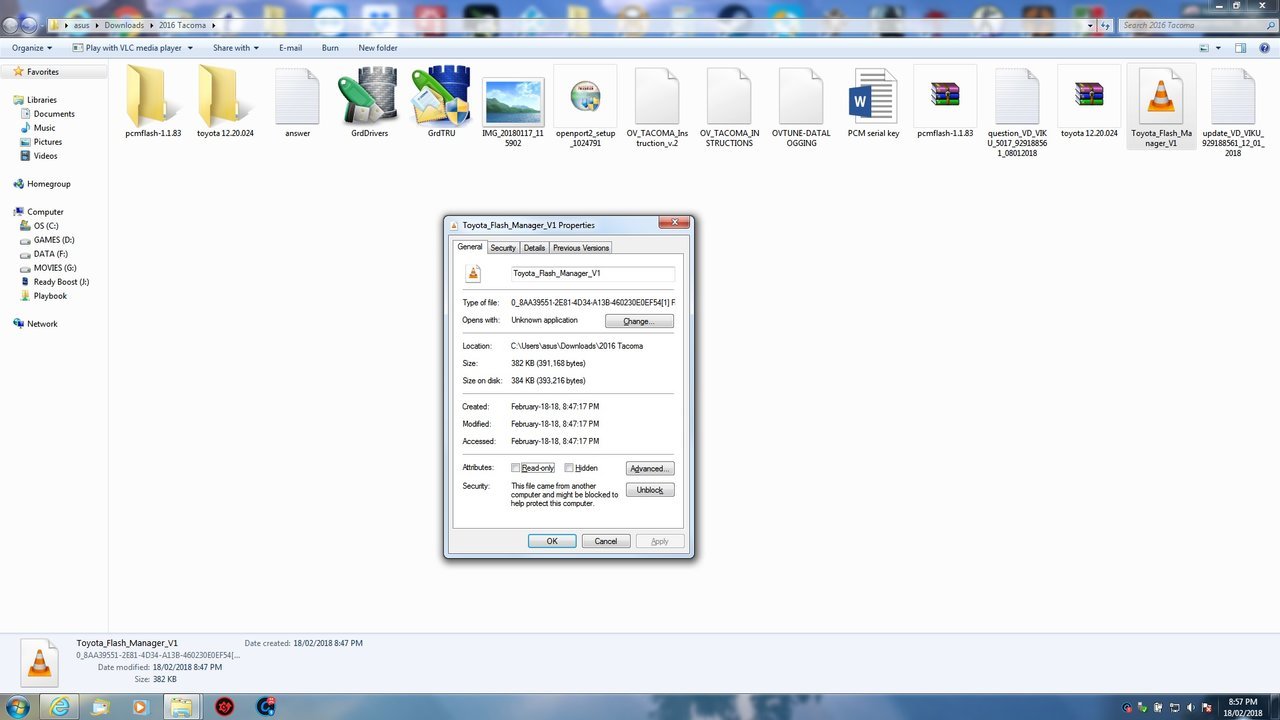Select the OV_TACOMA_INSTRUCTIONS file icon
This screenshot has height=720, width=1280.
729,97
